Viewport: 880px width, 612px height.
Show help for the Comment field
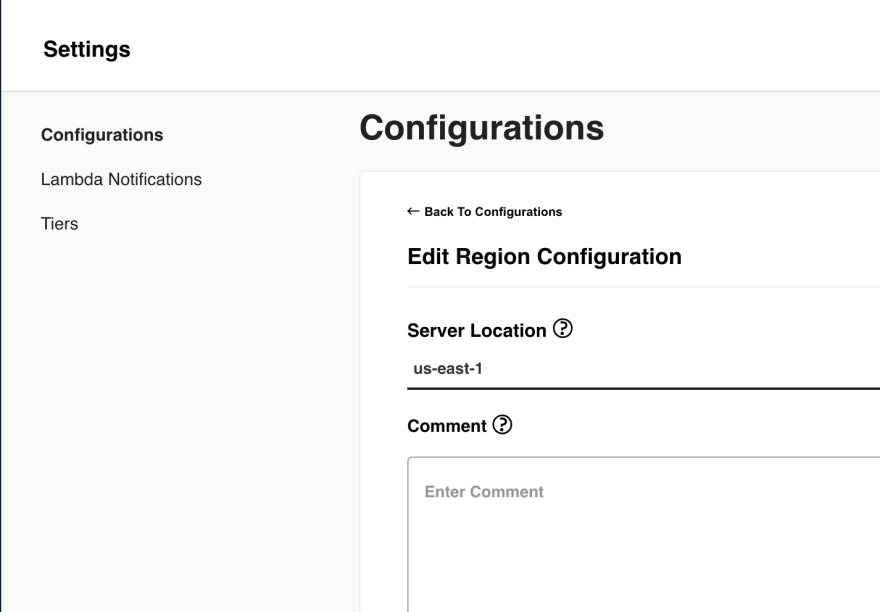click(x=502, y=424)
